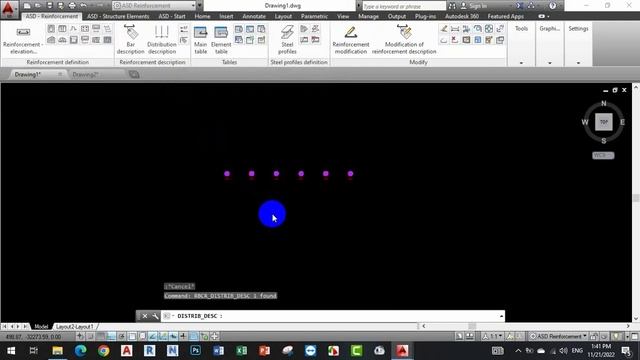The width and height of the screenshot is (640, 360).
Task: Expand the command line history arrow
Action: [501, 316]
